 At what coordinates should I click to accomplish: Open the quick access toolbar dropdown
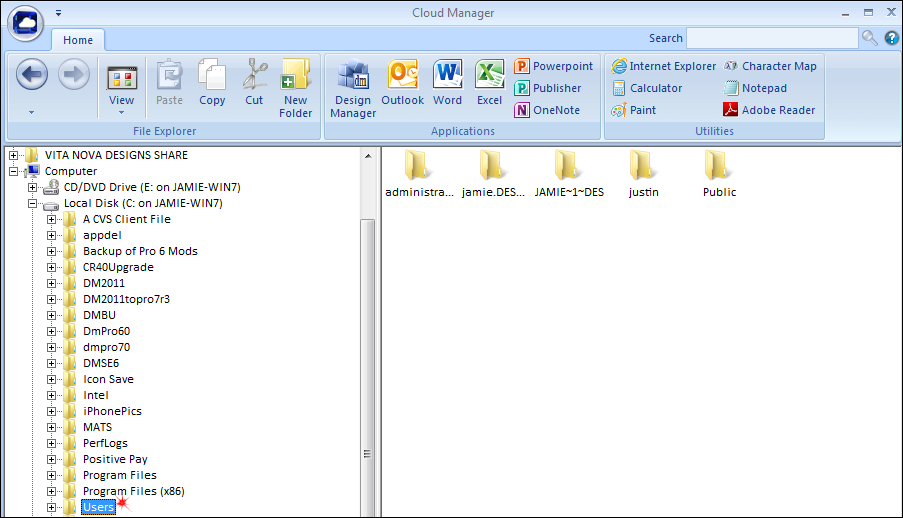[58, 13]
